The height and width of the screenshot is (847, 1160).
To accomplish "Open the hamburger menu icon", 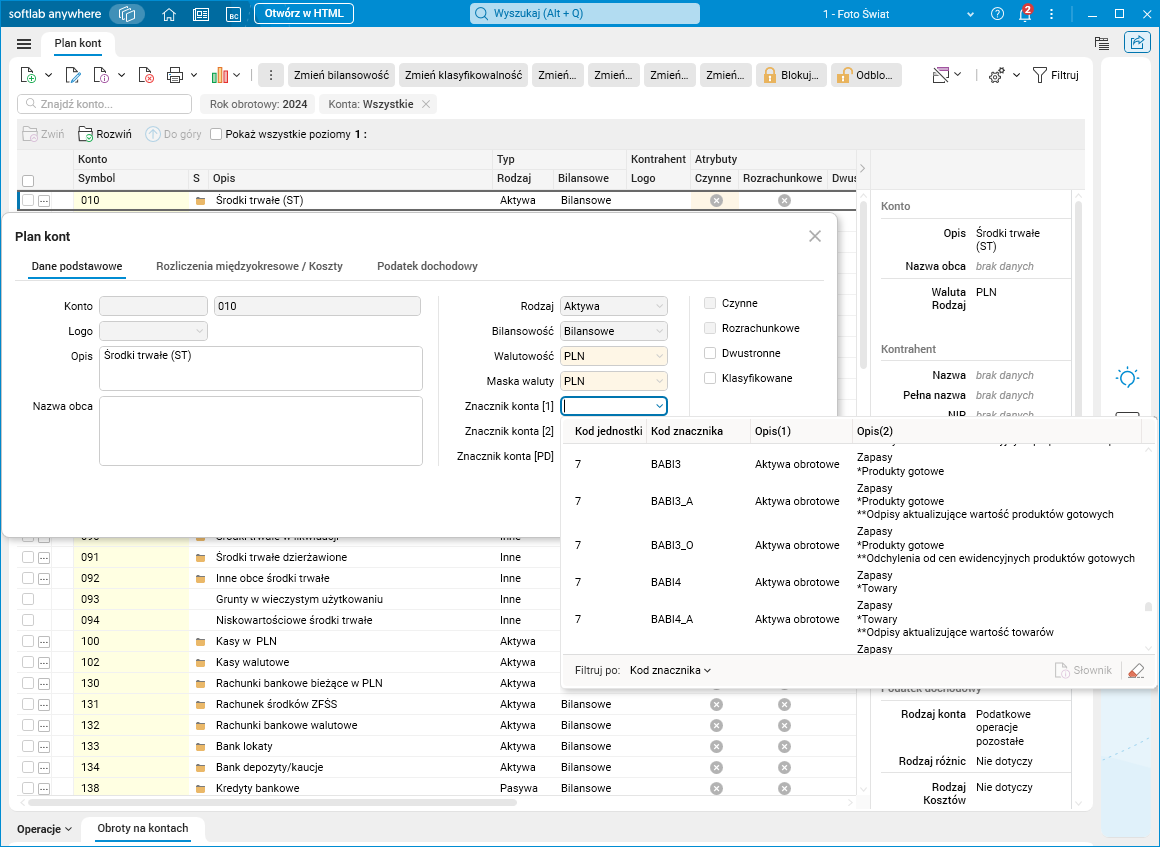I will pos(24,44).
